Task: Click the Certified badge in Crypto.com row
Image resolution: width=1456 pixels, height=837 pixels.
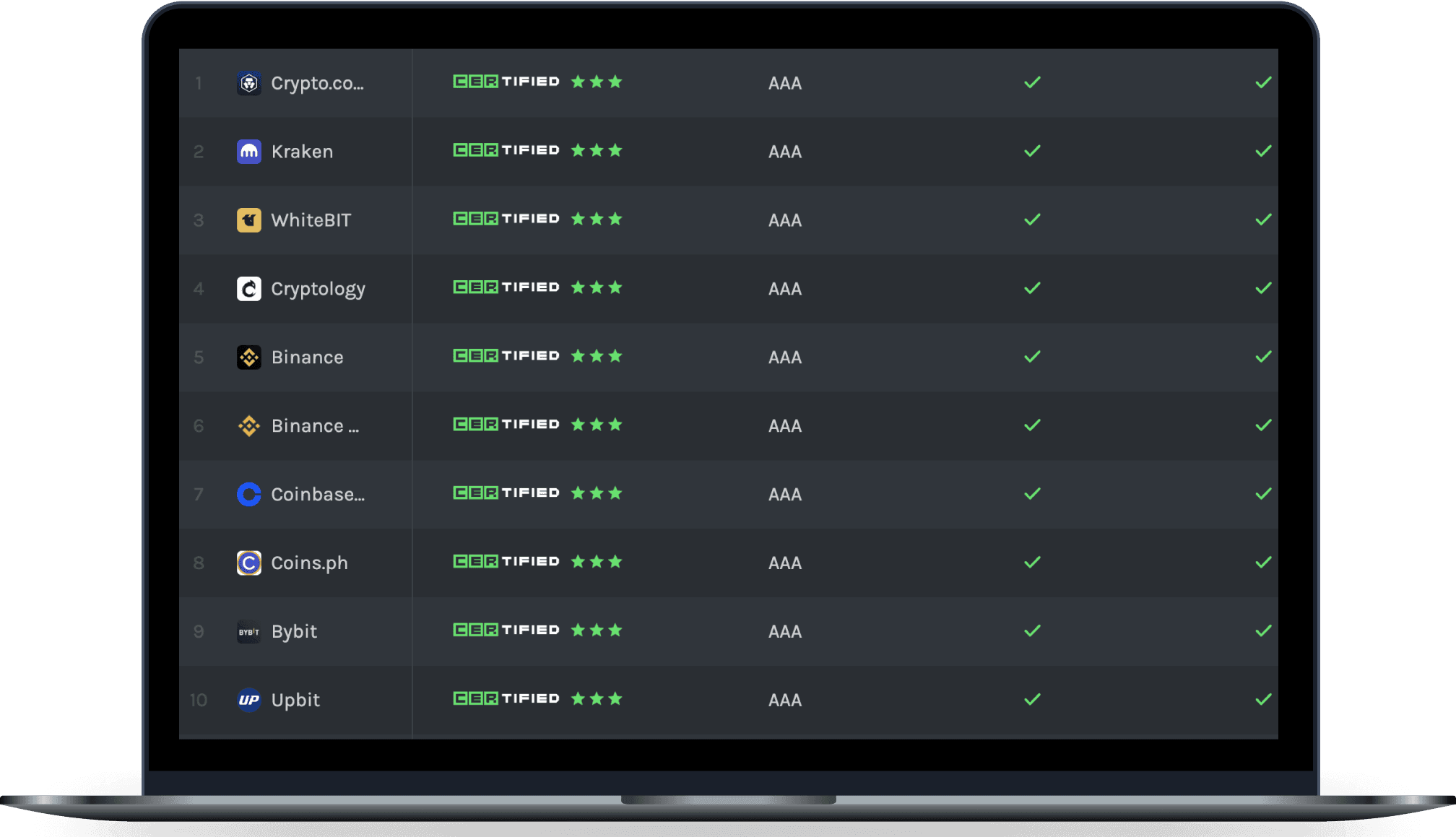Action: [x=506, y=82]
